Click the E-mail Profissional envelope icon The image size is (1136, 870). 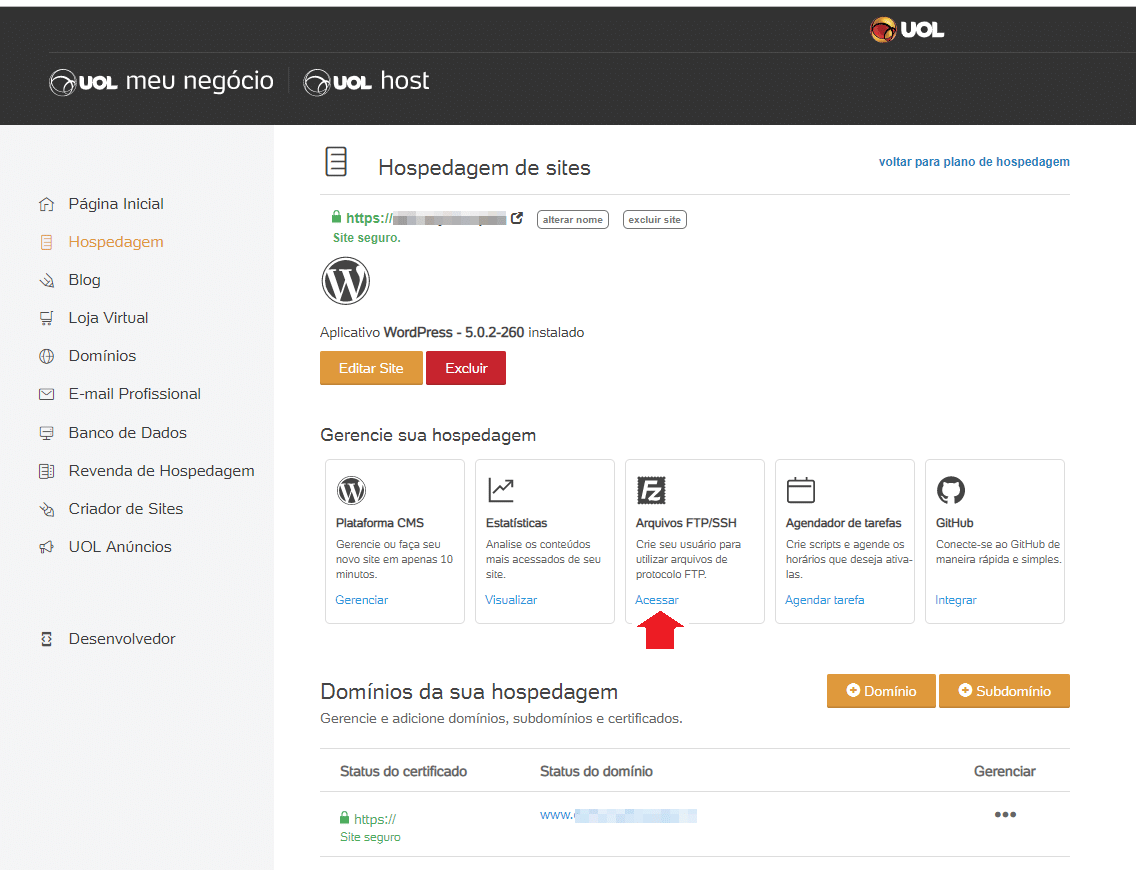46,394
